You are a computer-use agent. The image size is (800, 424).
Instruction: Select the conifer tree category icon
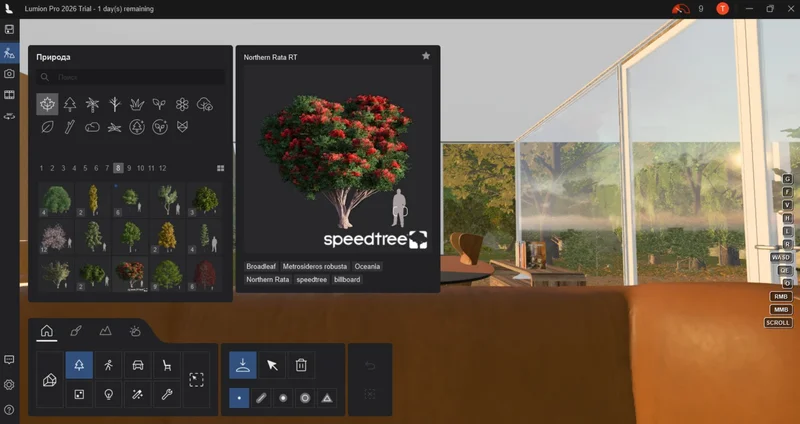pos(70,105)
